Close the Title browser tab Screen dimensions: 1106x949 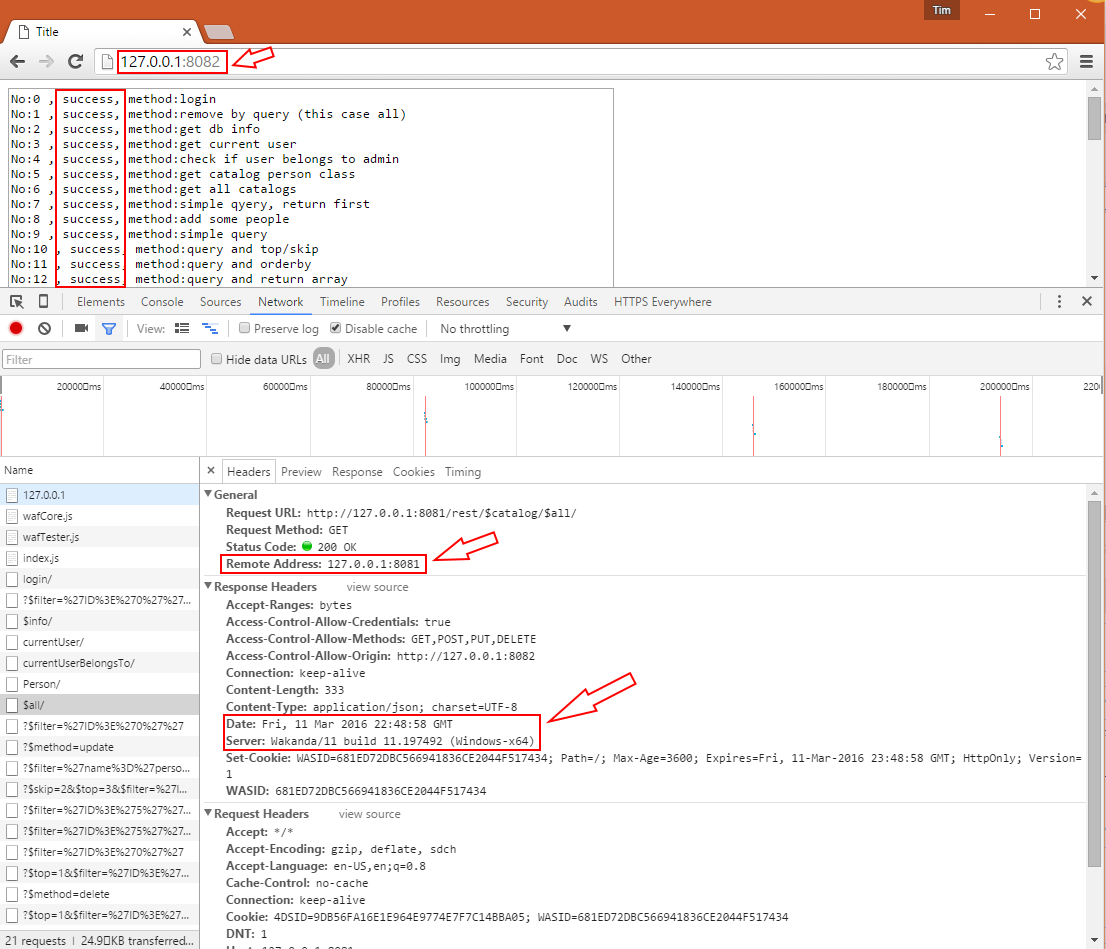coord(186,32)
